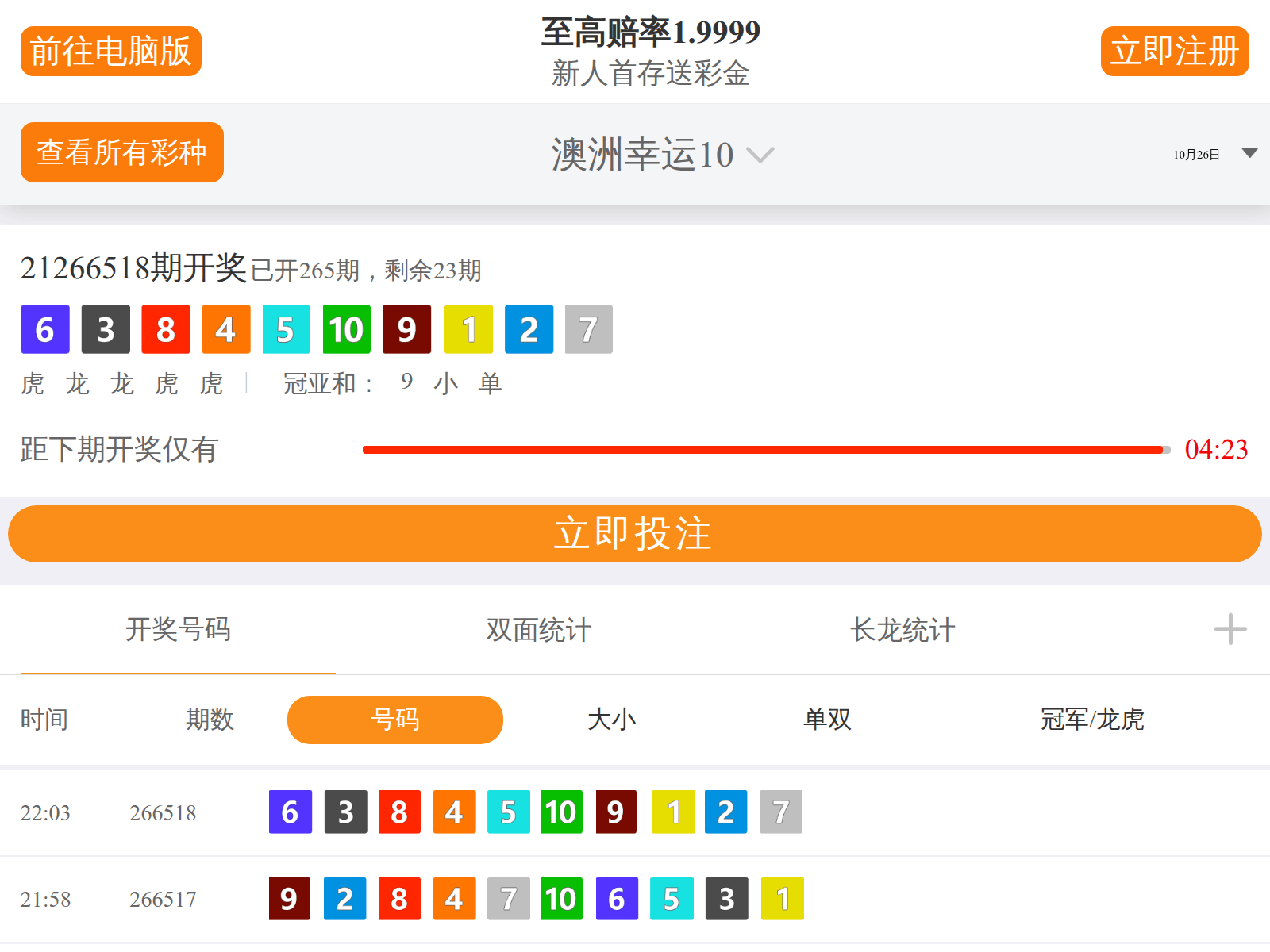Click the dark red 9 ball in row 266517
1270x952 pixels.
pyautogui.click(x=289, y=899)
